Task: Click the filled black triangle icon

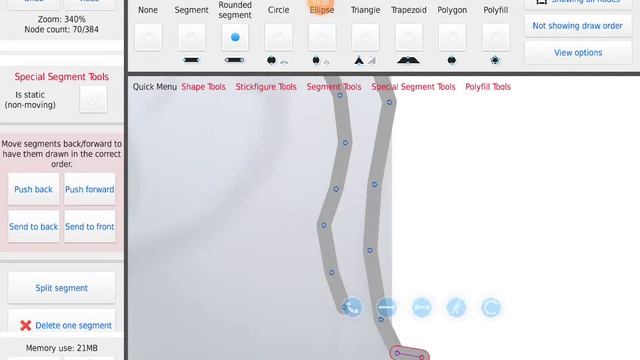Action: (x=359, y=61)
